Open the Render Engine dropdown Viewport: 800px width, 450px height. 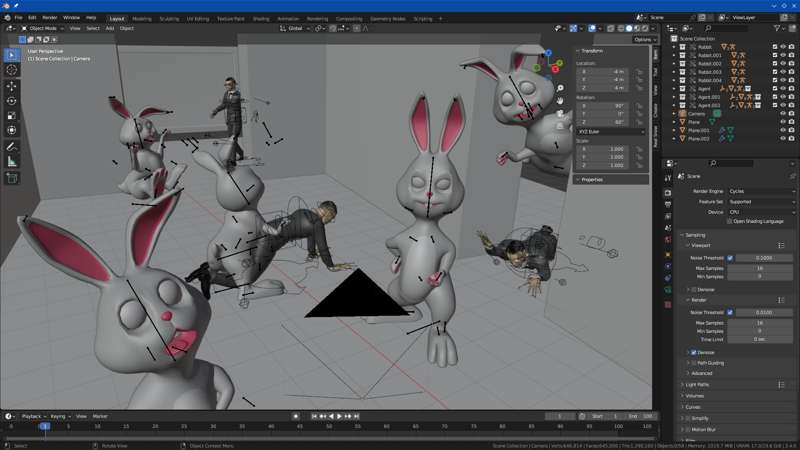pos(761,191)
